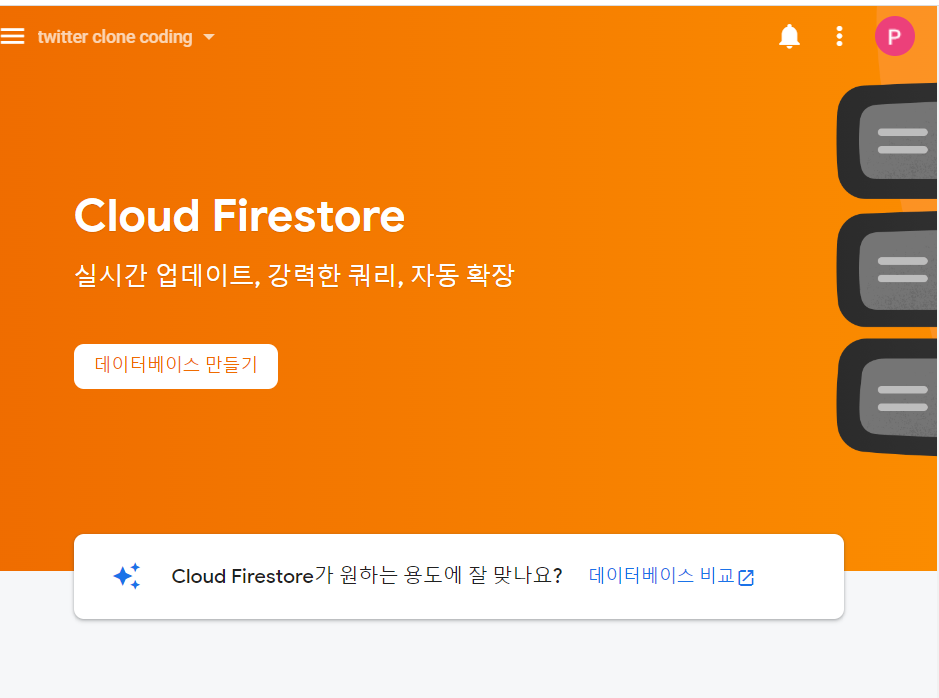Open the pink P account avatar

[895, 37]
